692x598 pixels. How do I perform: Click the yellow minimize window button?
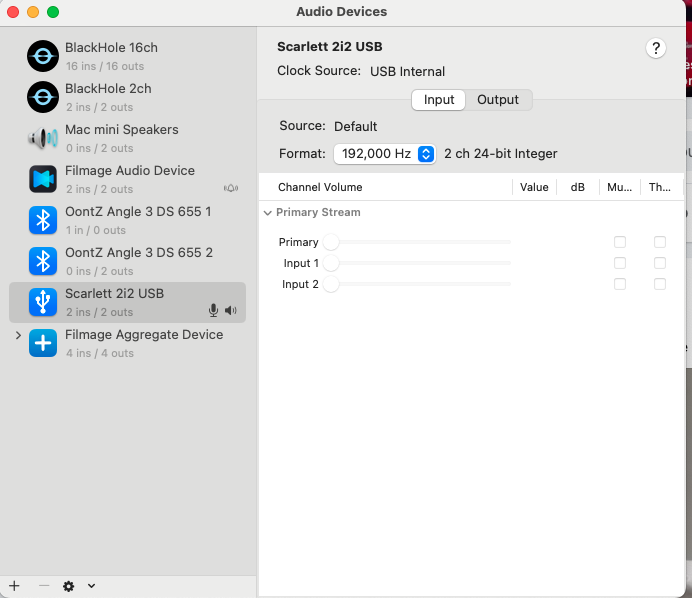tap(33, 12)
